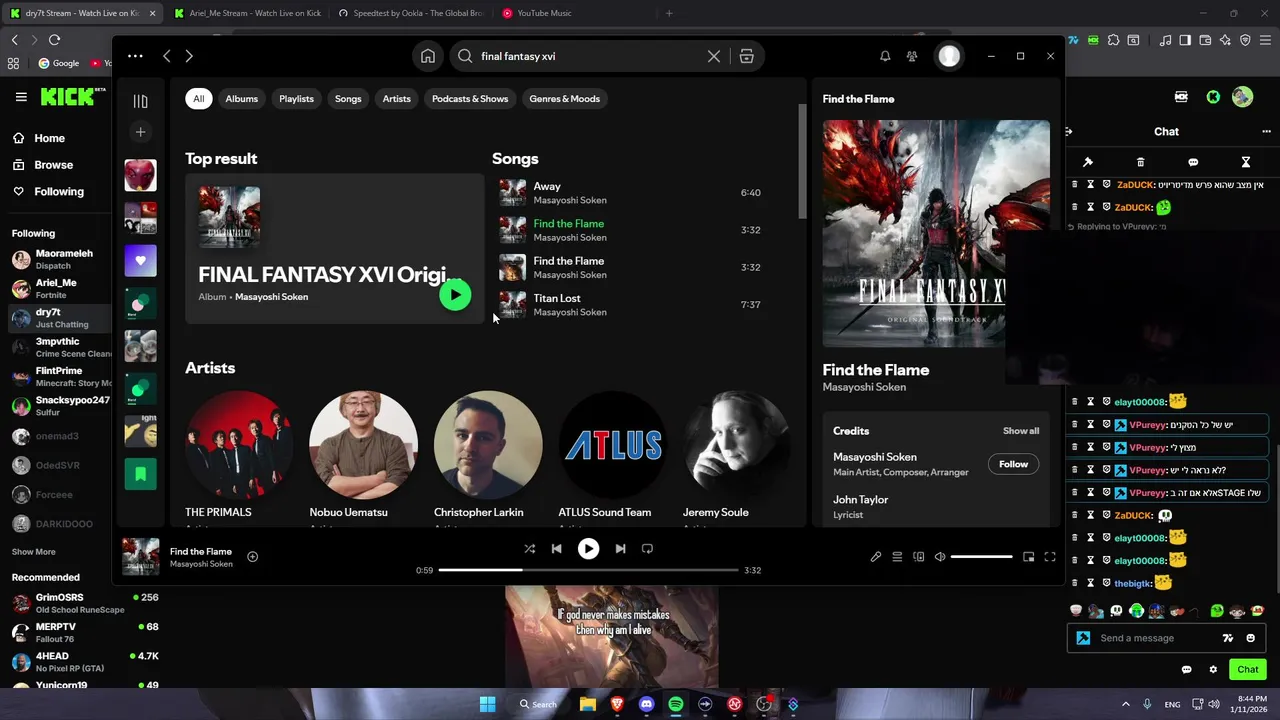Toggle repeat mode
Image resolution: width=1280 pixels, height=720 pixels.
tap(647, 549)
